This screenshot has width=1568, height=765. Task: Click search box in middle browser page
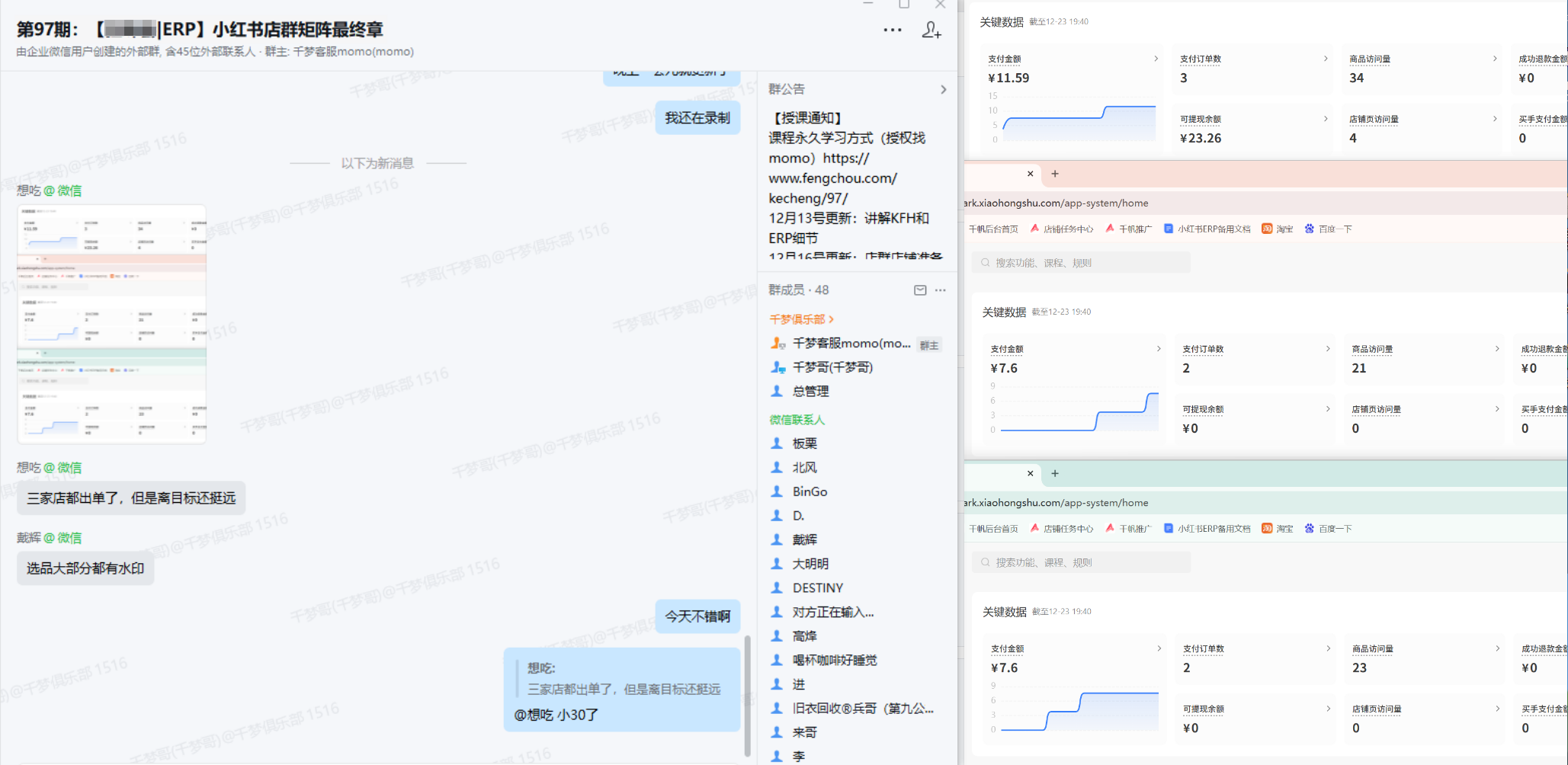tap(1081, 263)
